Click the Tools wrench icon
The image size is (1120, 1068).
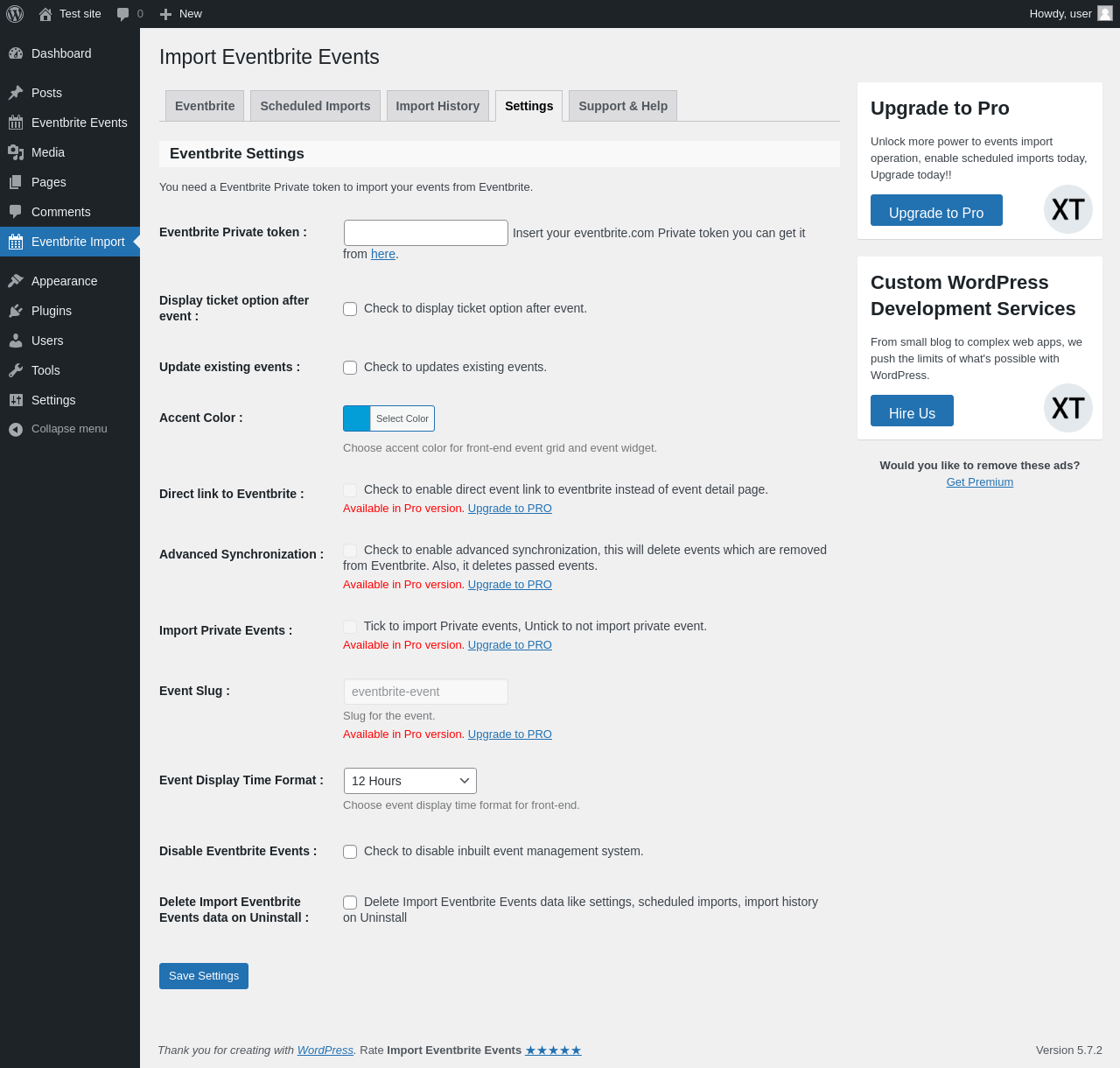coord(16,370)
